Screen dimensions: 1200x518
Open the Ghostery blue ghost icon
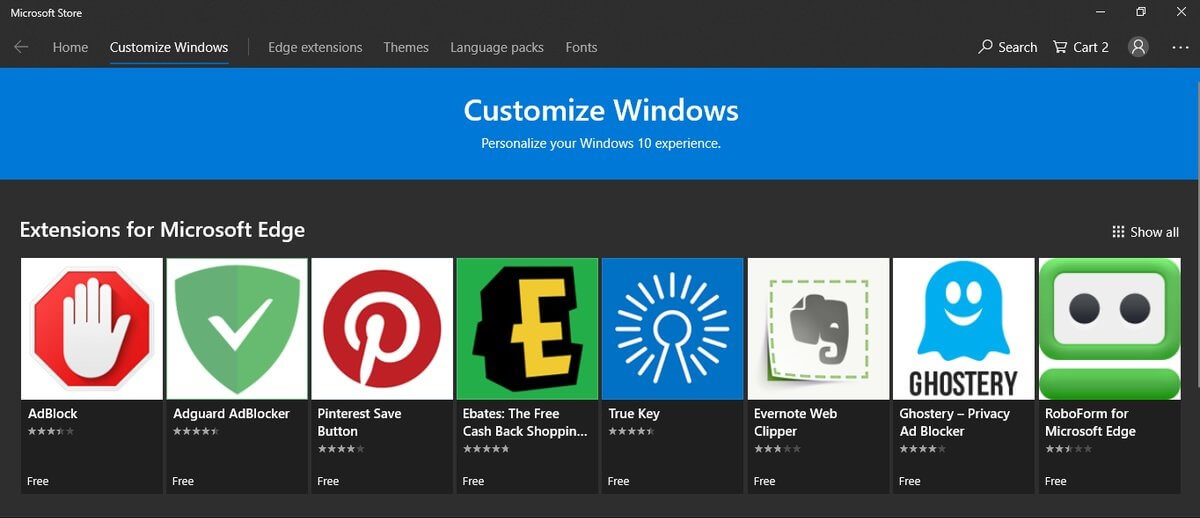coord(964,329)
